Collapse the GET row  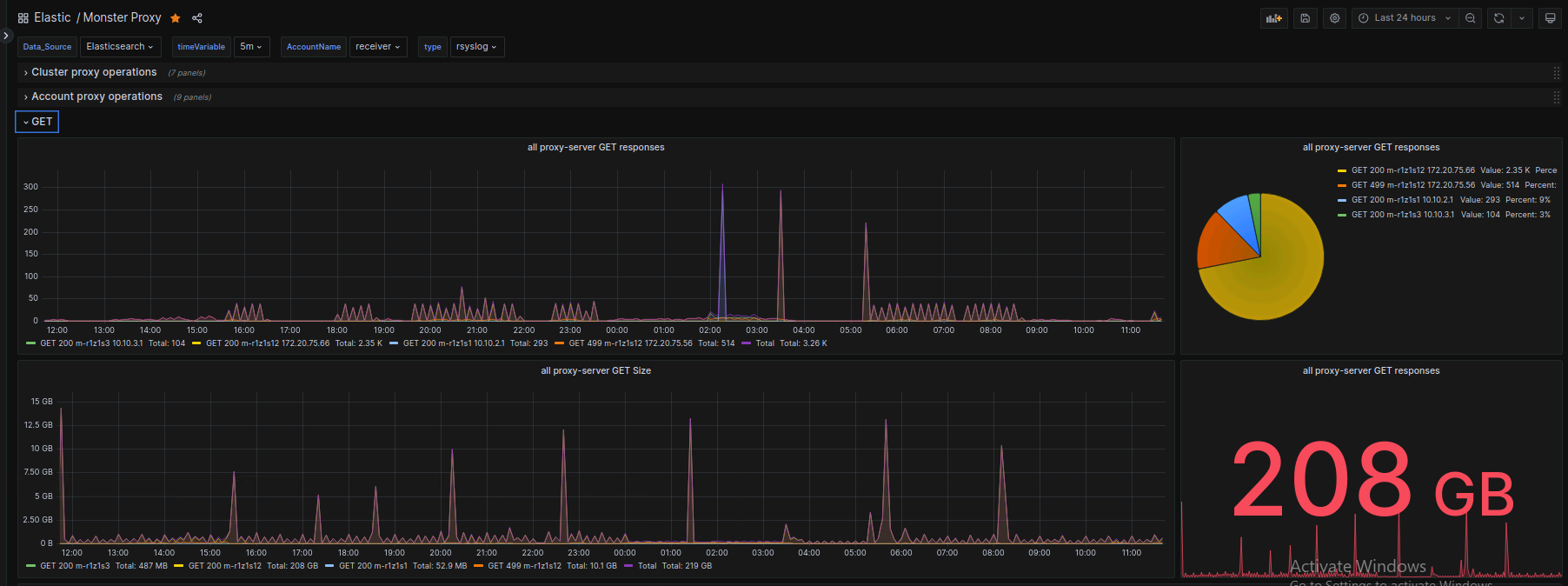[37, 122]
